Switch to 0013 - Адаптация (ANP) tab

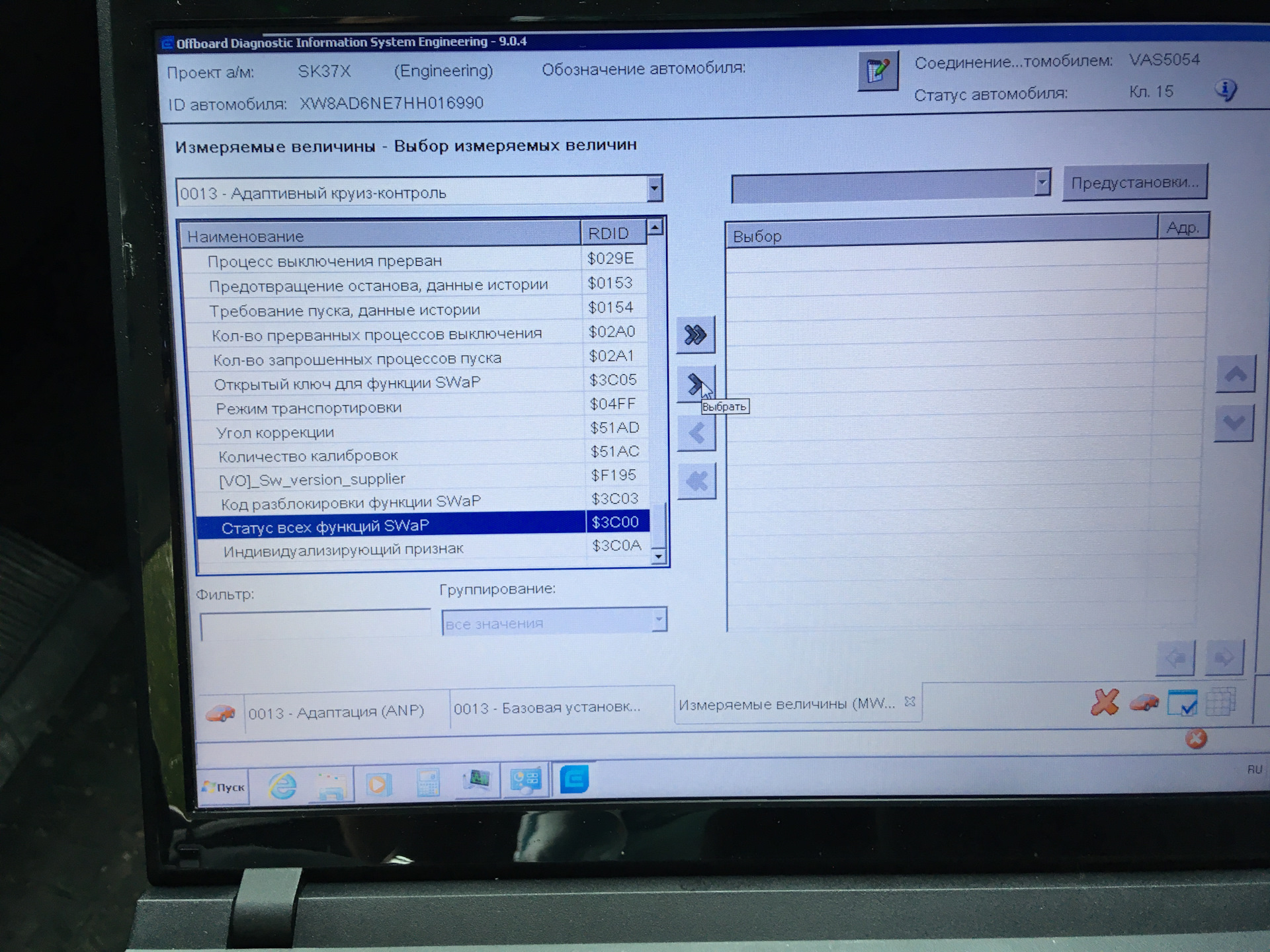(x=336, y=712)
